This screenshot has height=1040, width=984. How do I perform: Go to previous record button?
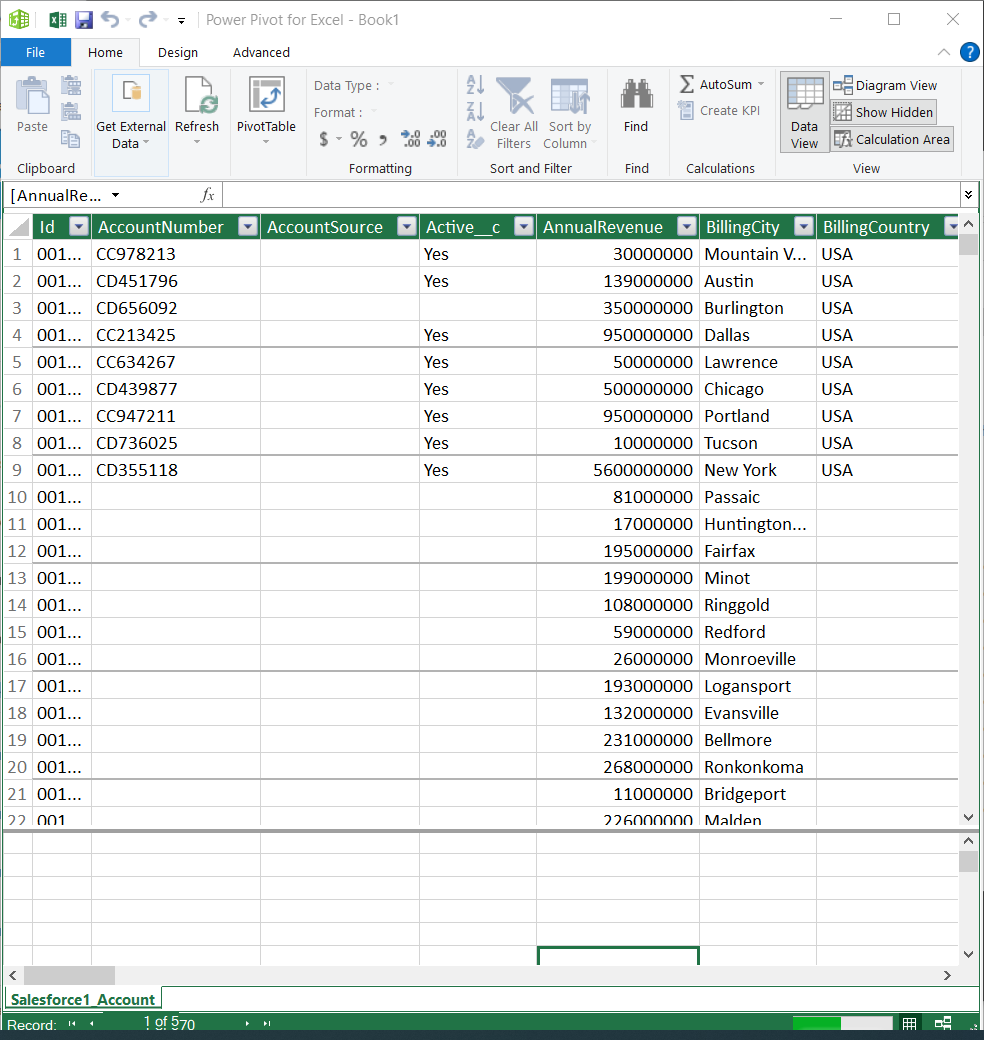coord(92,1023)
